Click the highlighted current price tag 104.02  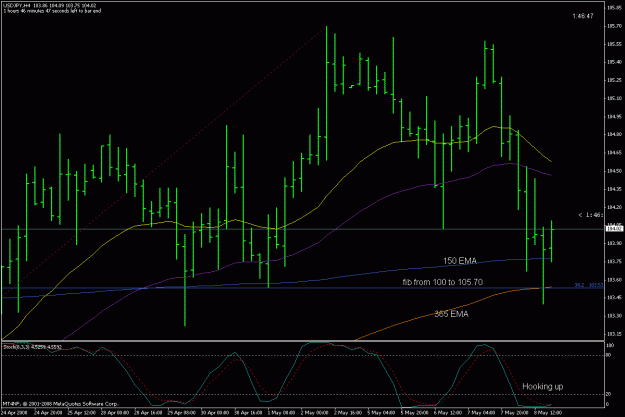click(614, 229)
